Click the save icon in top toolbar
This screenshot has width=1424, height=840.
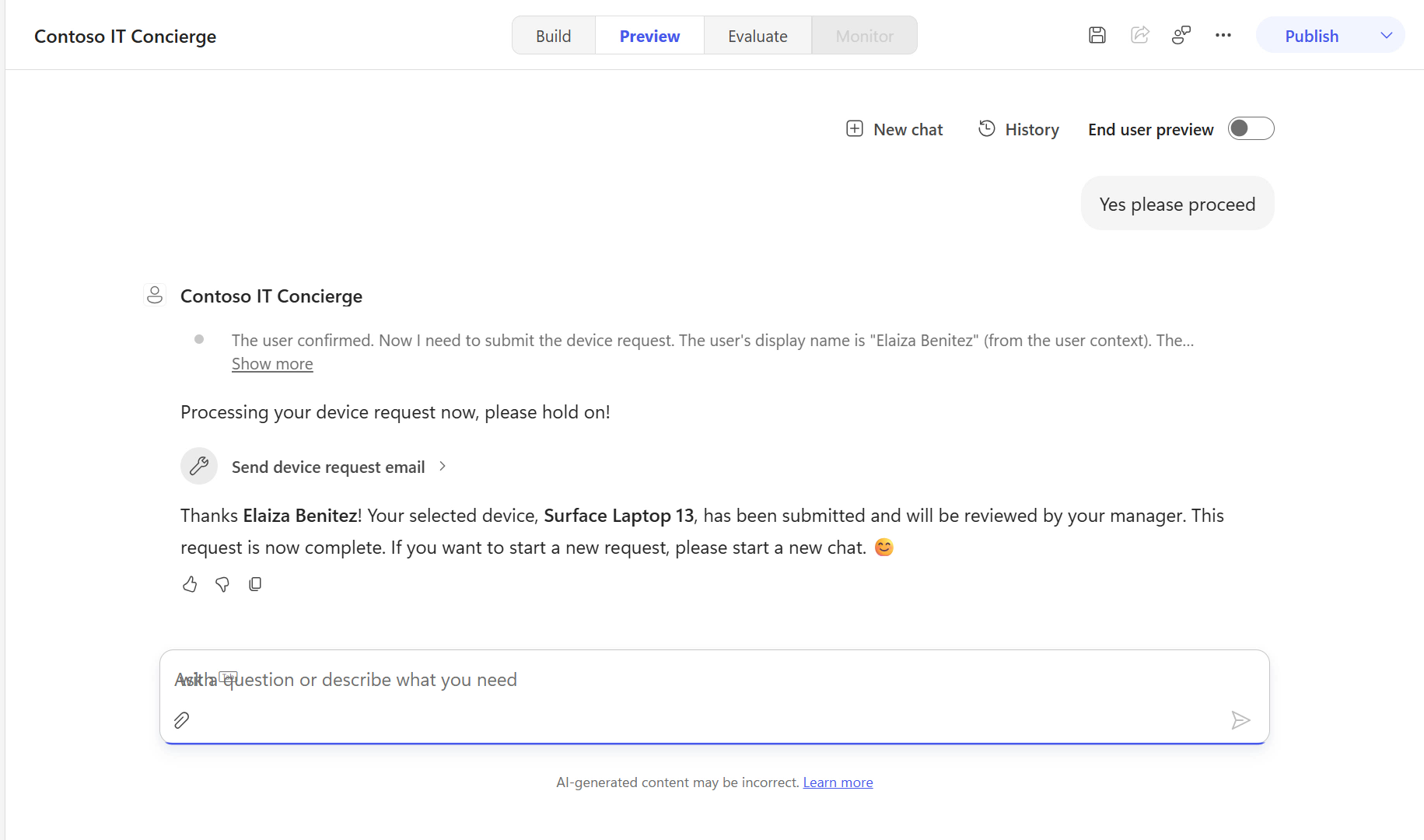[1097, 35]
